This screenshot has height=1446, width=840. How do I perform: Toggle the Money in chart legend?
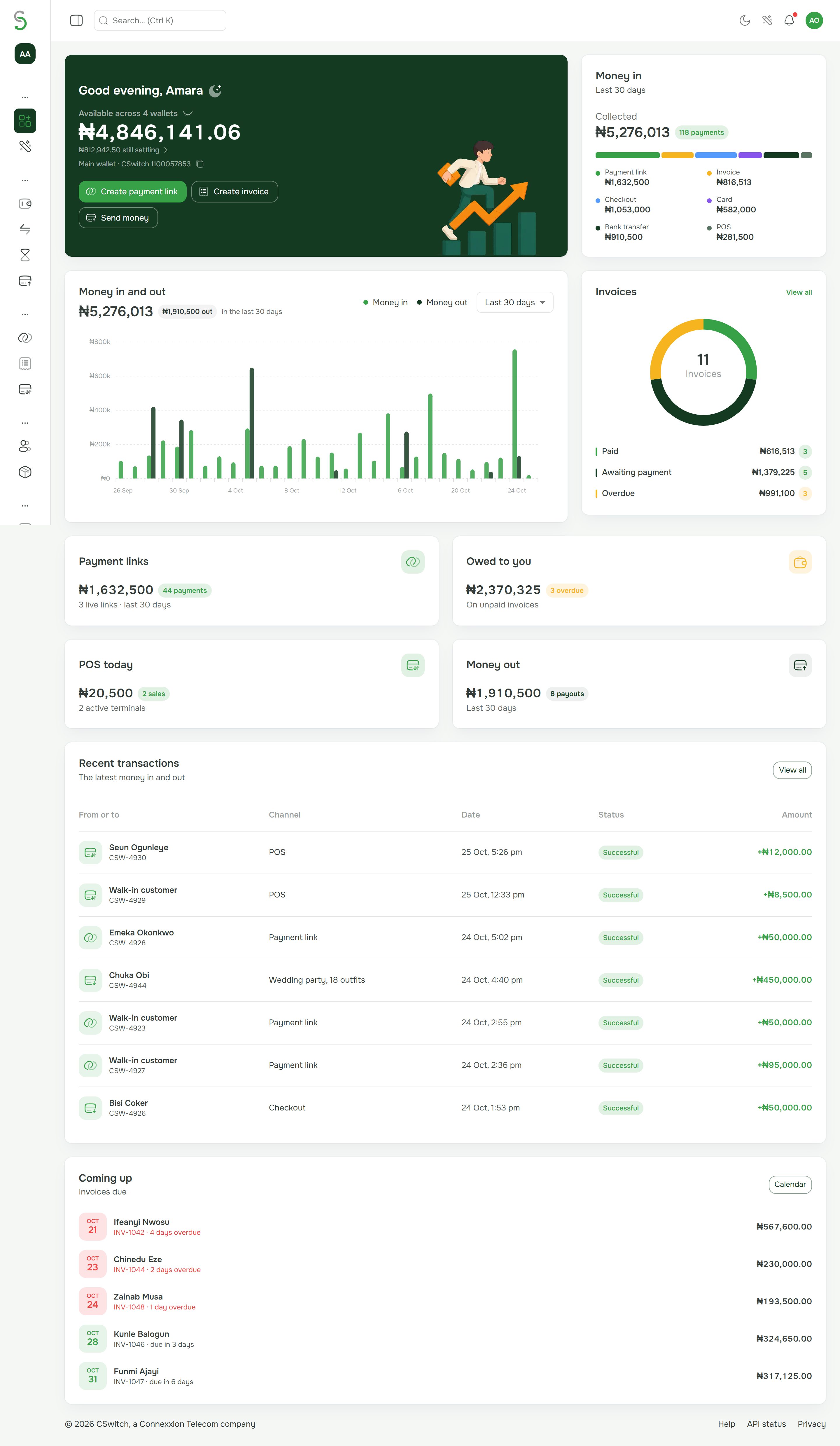coord(386,302)
